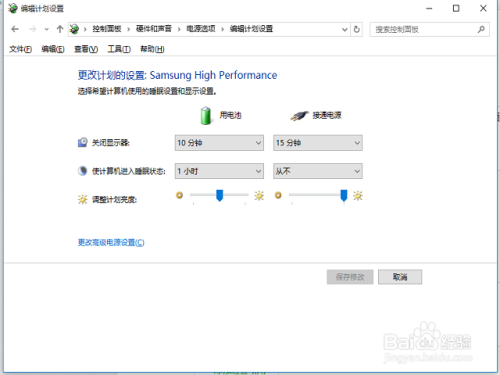Click the 接通电源 column label

pos(327,115)
